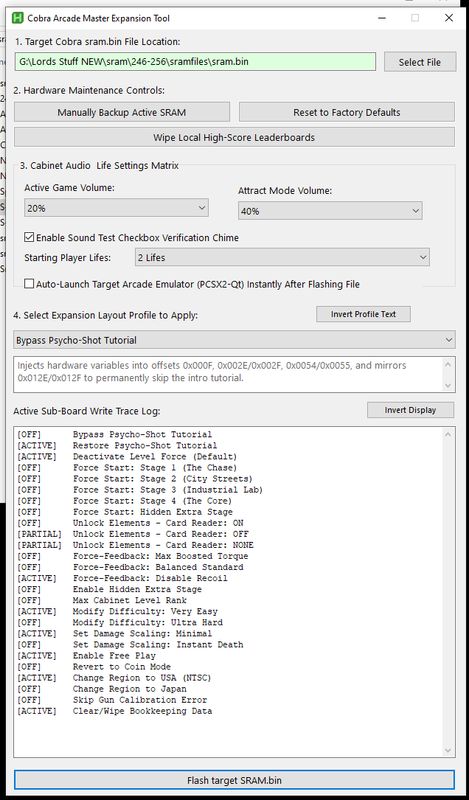The height and width of the screenshot is (800, 469).
Task: Click the sram.bin file location field
Action: (195, 62)
